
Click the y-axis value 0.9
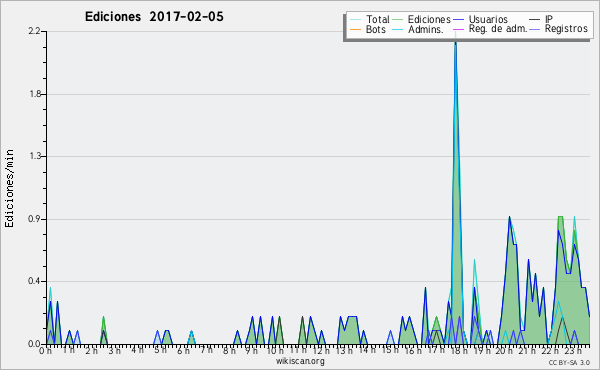(x=34, y=219)
